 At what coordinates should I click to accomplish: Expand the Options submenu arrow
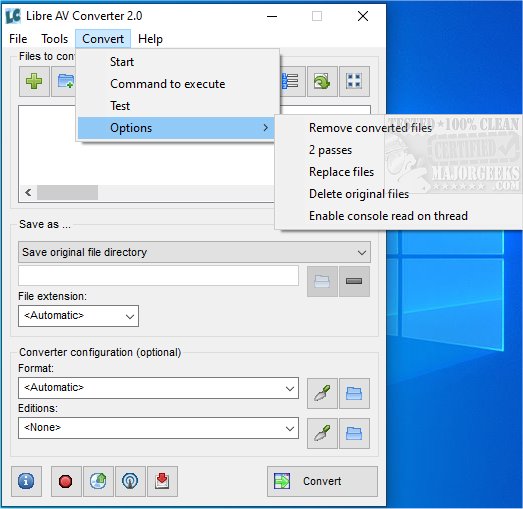(x=265, y=128)
